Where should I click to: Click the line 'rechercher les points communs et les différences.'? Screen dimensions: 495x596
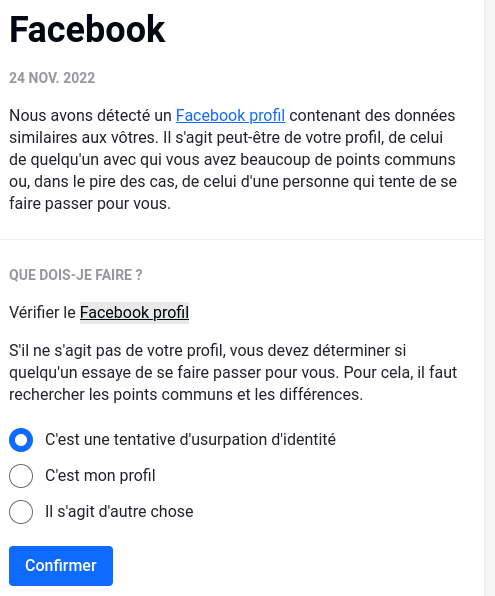(186, 395)
